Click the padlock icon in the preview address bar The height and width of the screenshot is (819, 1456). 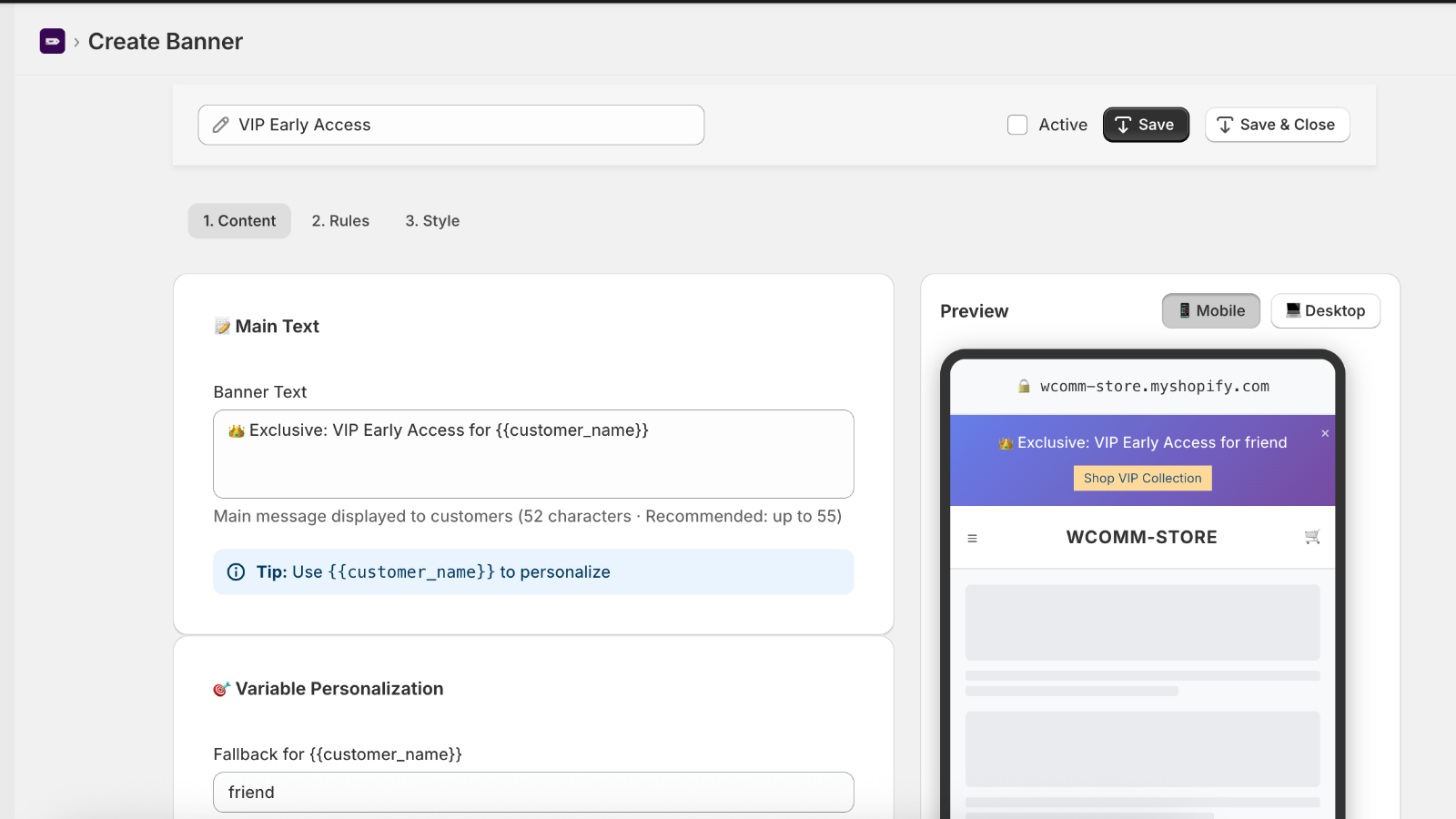click(x=1023, y=386)
